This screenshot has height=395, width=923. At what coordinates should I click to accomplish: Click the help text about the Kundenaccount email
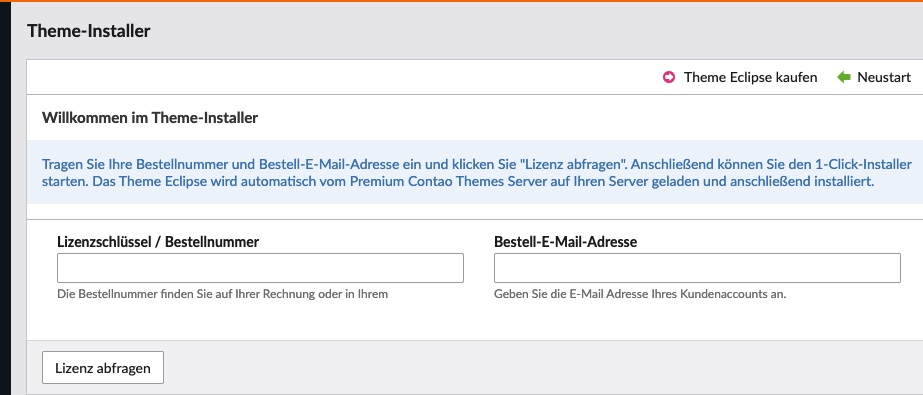pos(640,293)
